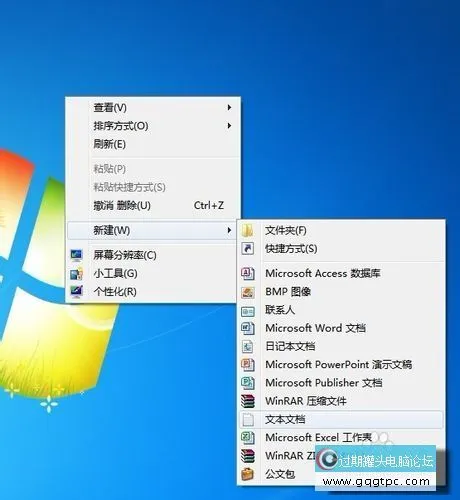
Task: Click the blank page icon beside 文本文档
Action: [x=248, y=419]
